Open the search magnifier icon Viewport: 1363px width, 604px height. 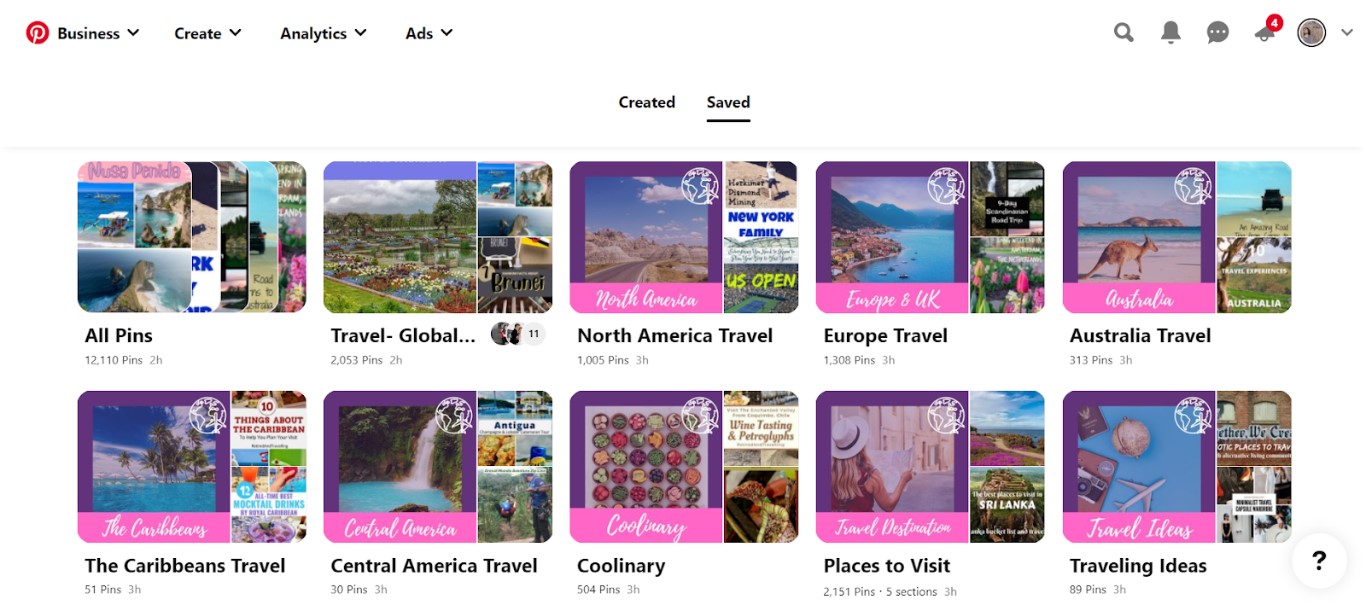pyautogui.click(x=1124, y=33)
